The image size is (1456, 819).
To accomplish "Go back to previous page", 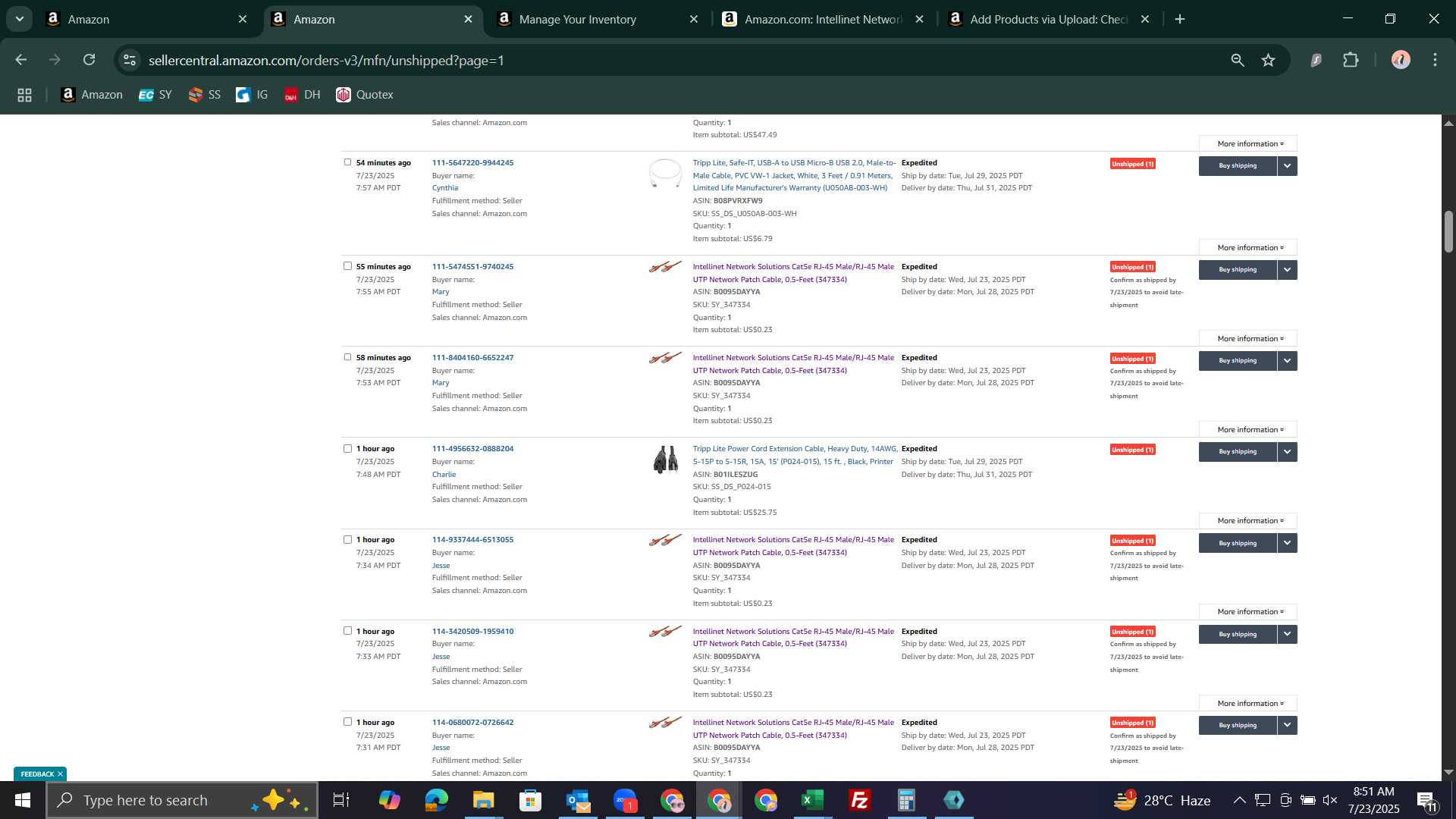I will [x=21, y=60].
